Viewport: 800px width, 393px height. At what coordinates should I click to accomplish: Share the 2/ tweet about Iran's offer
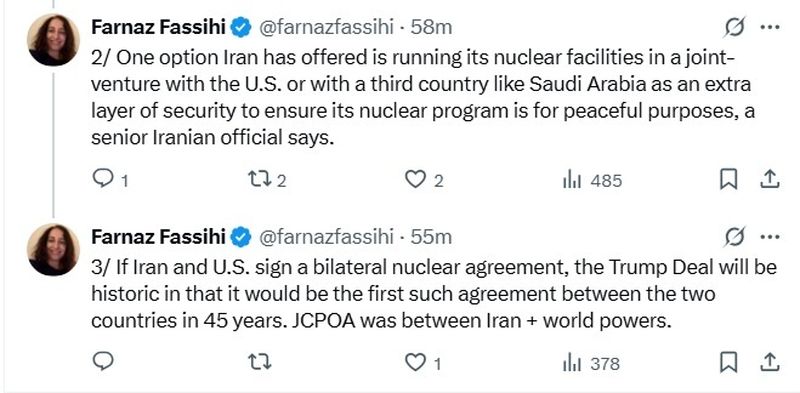click(x=769, y=179)
